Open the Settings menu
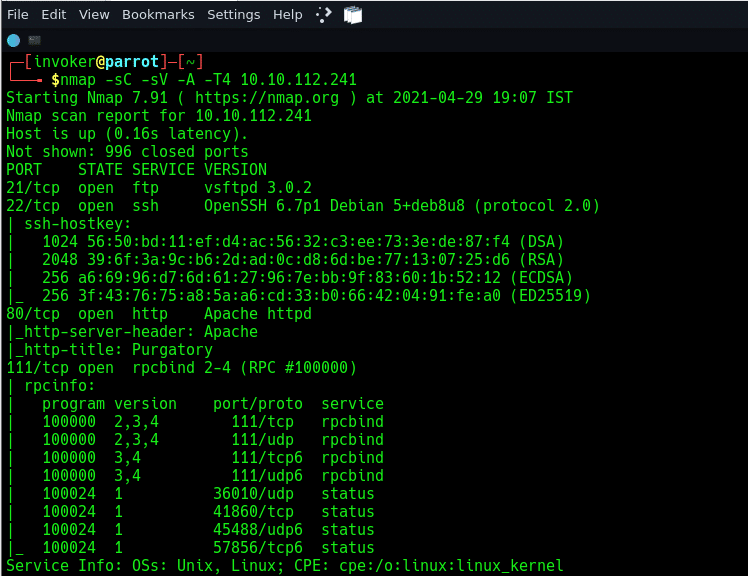 pos(233,15)
